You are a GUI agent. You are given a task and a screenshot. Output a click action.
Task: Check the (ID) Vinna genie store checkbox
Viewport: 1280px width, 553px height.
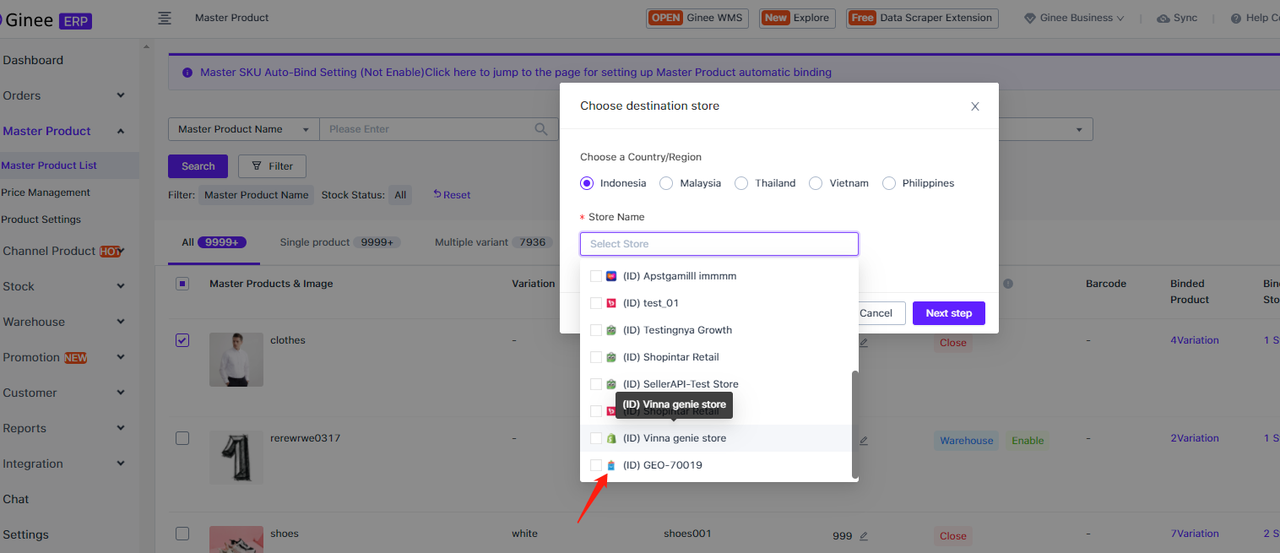[x=596, y=438]
